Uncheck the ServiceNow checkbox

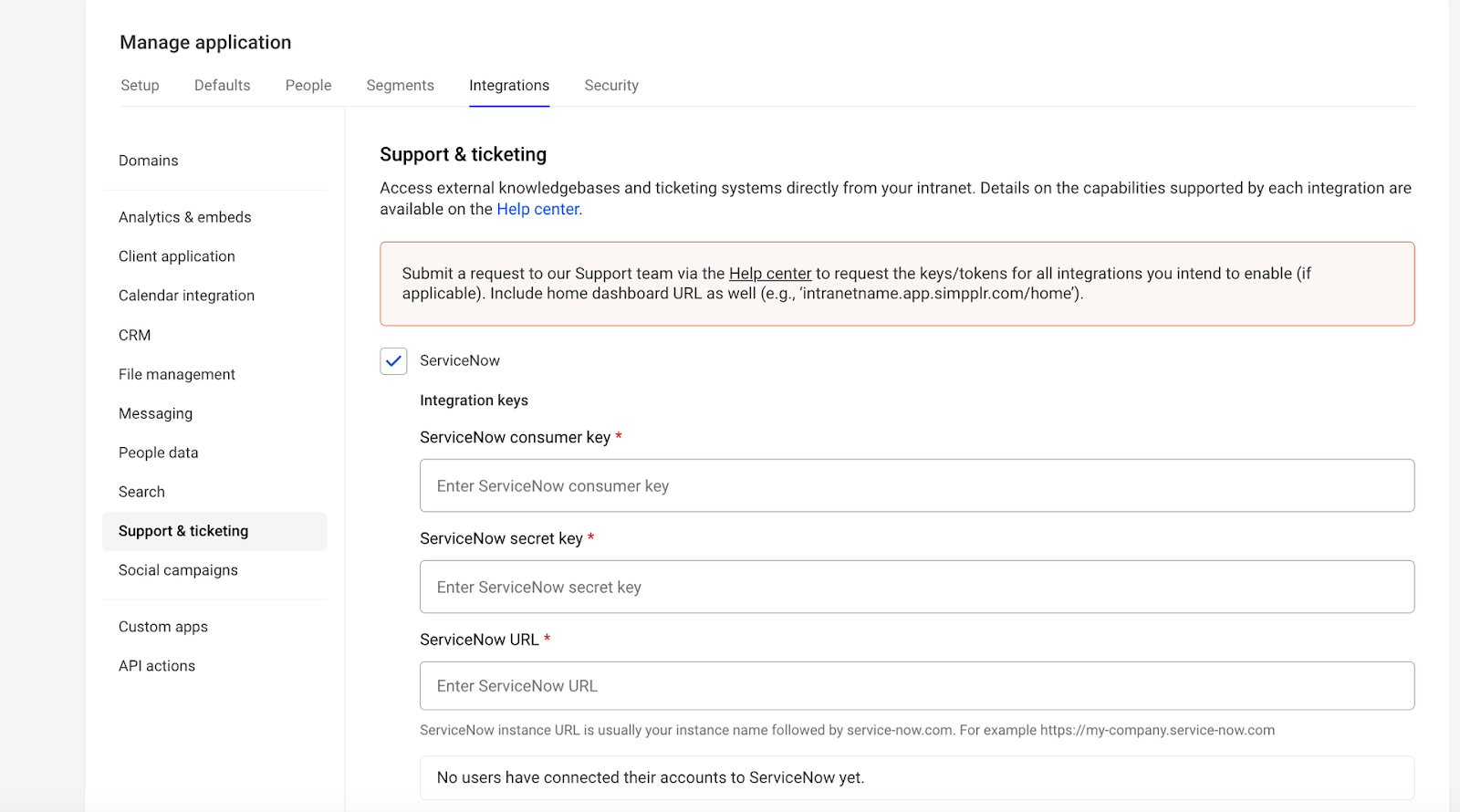click(393, 361)
